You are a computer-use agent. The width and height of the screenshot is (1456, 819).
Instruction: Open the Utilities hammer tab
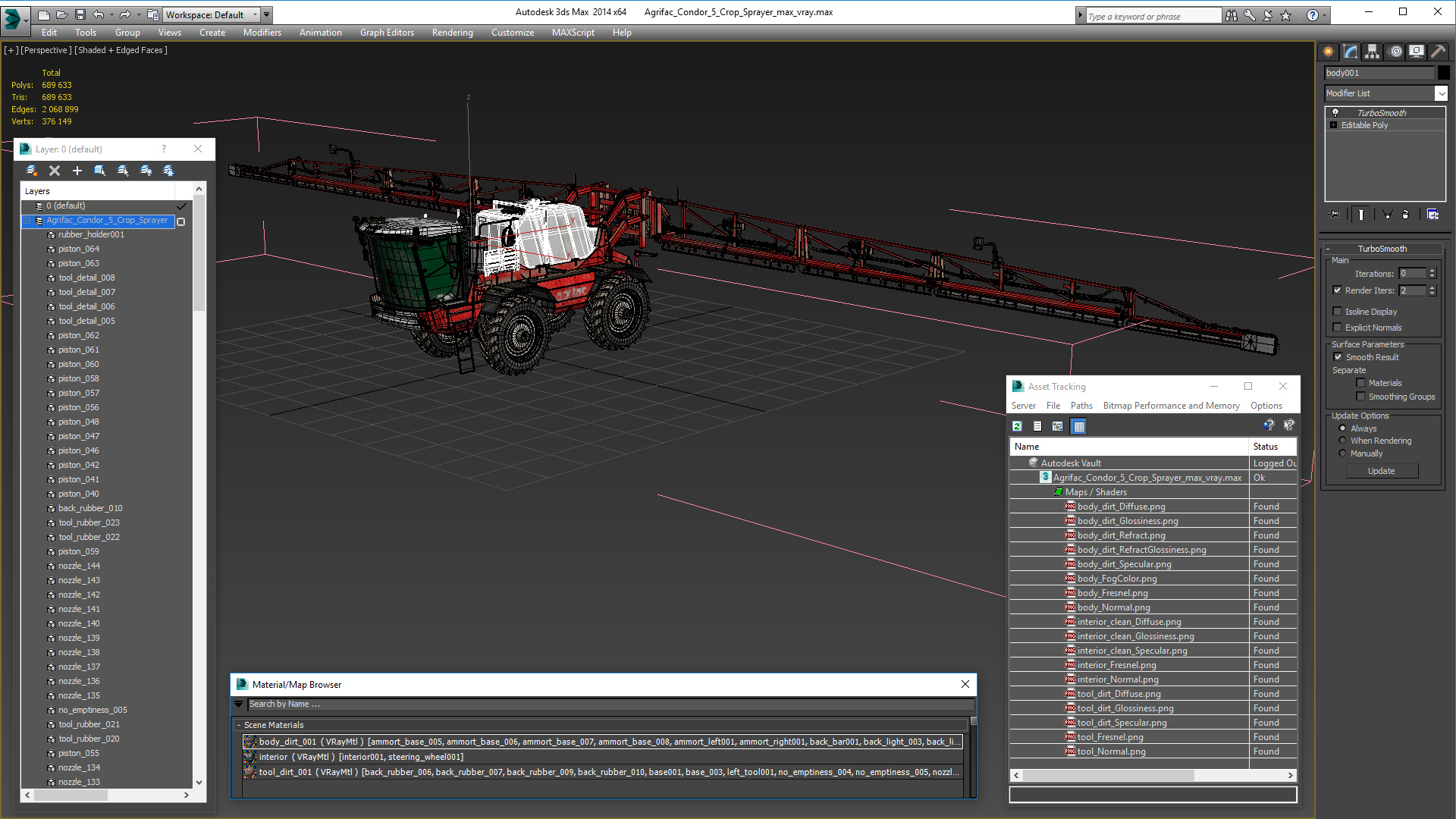tap(1438, 52)
